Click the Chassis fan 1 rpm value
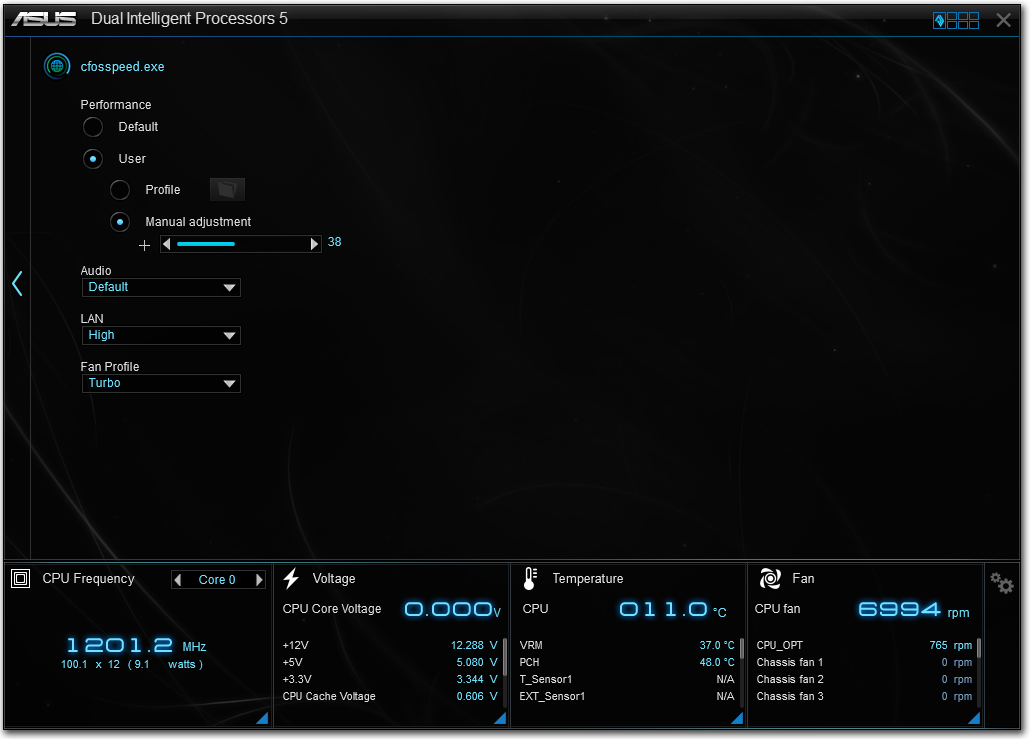1031x739 pixels. tap(957, 662)
